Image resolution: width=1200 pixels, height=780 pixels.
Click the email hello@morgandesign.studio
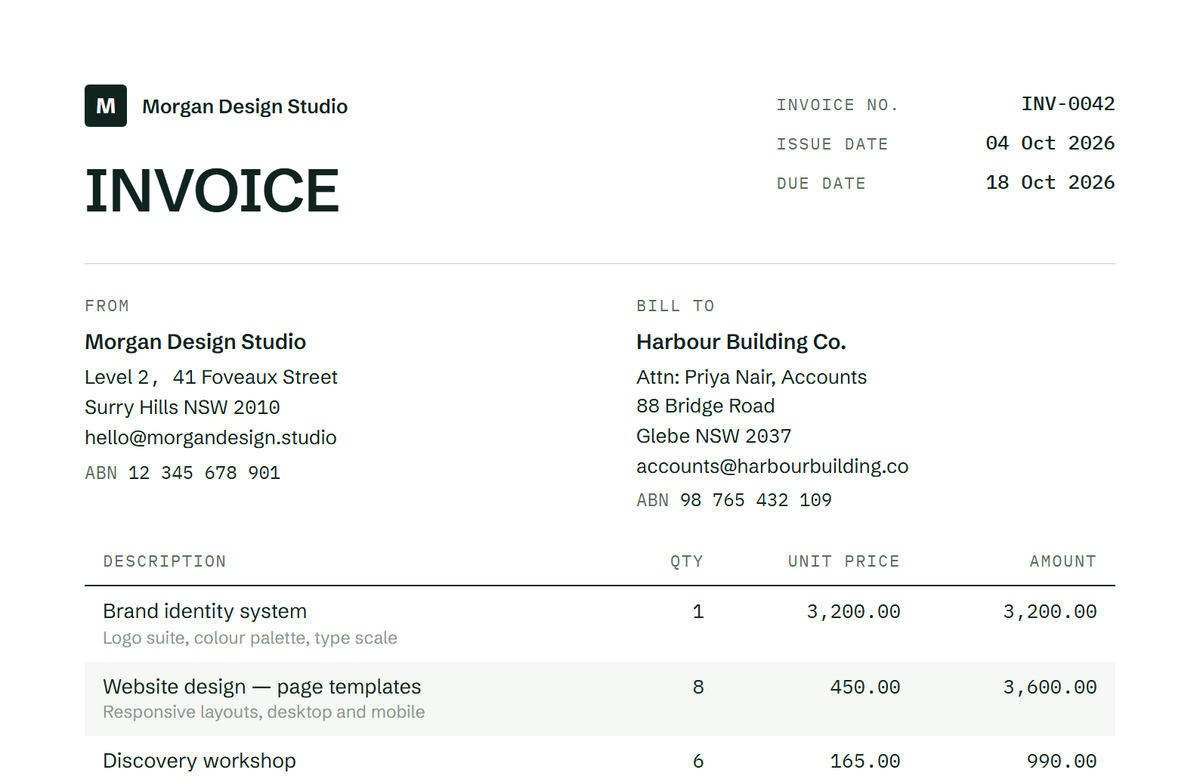(211, 438)
